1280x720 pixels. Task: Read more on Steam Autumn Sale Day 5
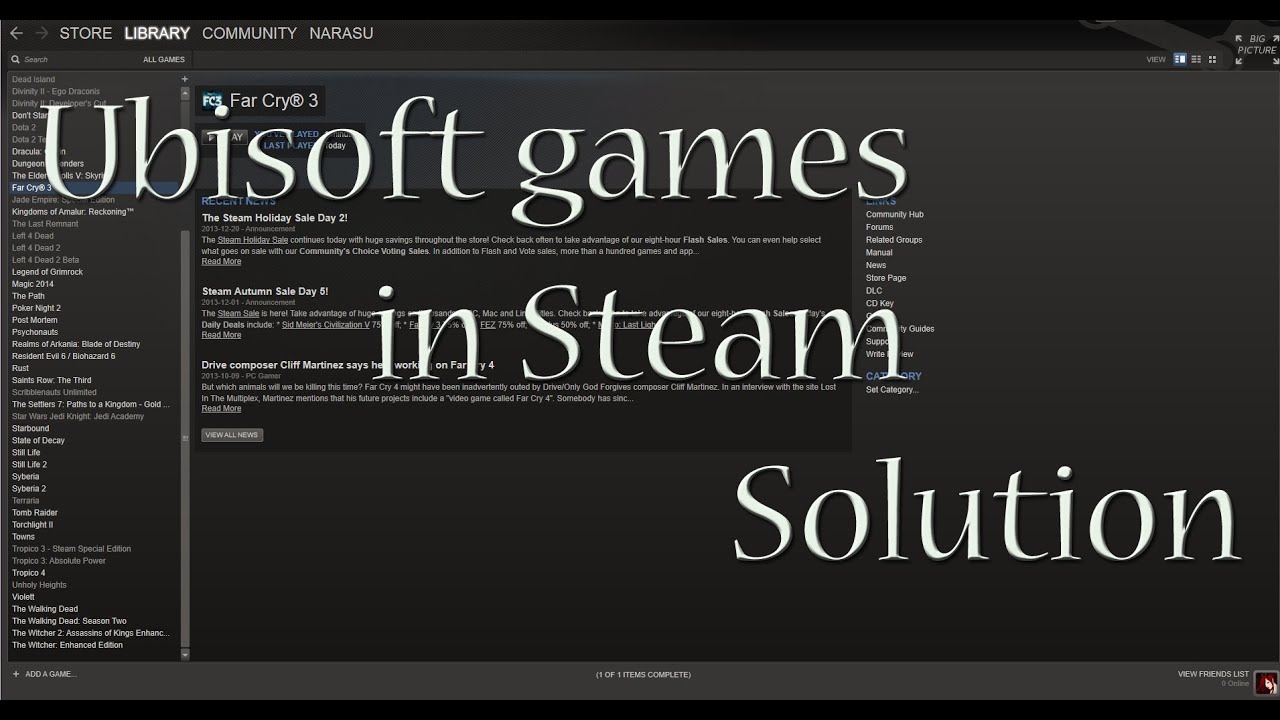pyautogui.click(x=221, y=335)
